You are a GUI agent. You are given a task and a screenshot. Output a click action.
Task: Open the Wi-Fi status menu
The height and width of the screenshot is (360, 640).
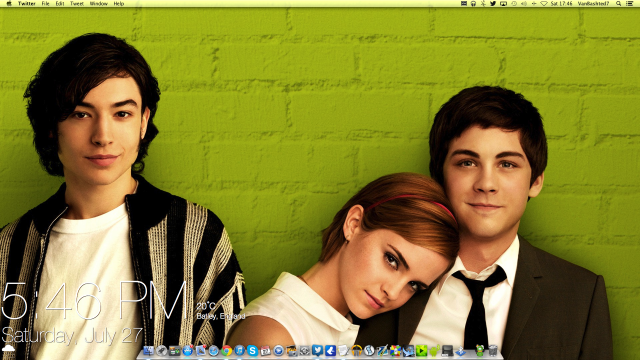tap(544, 3)
